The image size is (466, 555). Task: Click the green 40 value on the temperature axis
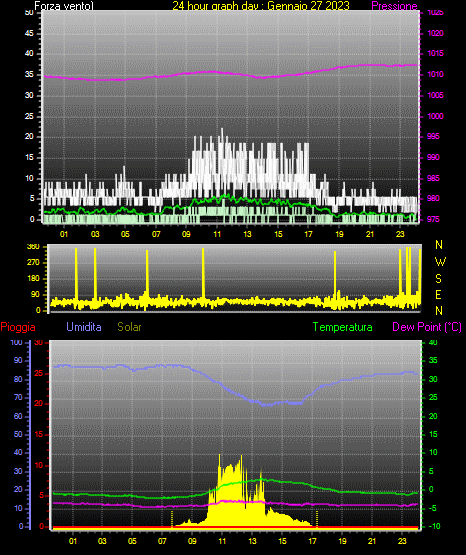pos(433,342)
